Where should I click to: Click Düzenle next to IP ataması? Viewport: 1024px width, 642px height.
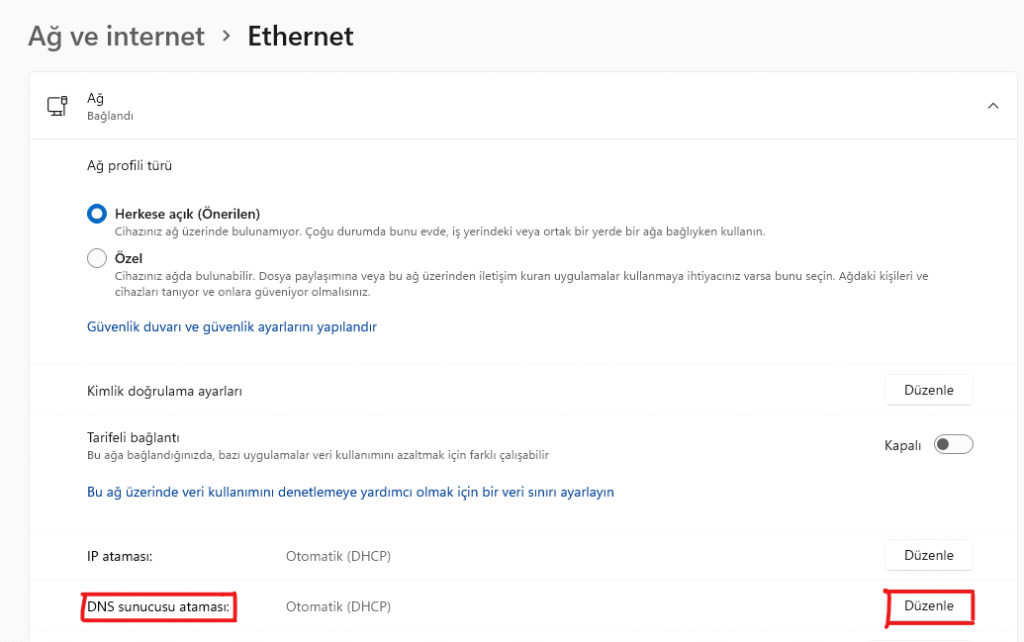tap(928, 555)
